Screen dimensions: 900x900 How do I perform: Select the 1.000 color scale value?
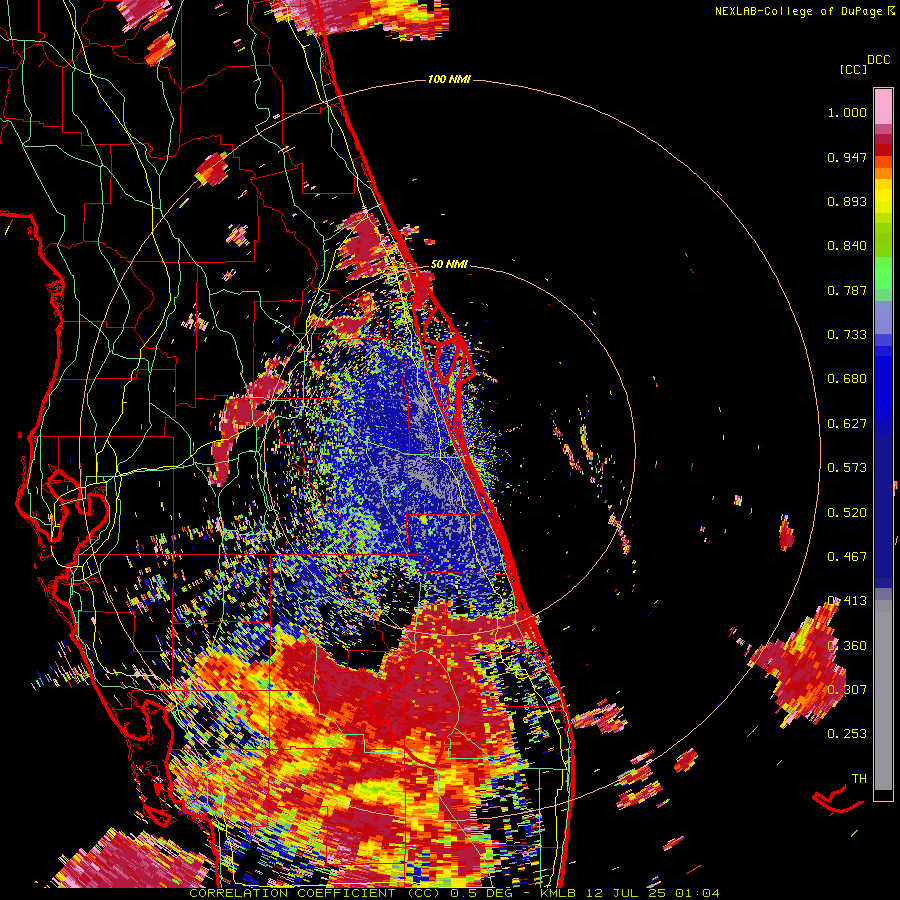pos(847,112)
